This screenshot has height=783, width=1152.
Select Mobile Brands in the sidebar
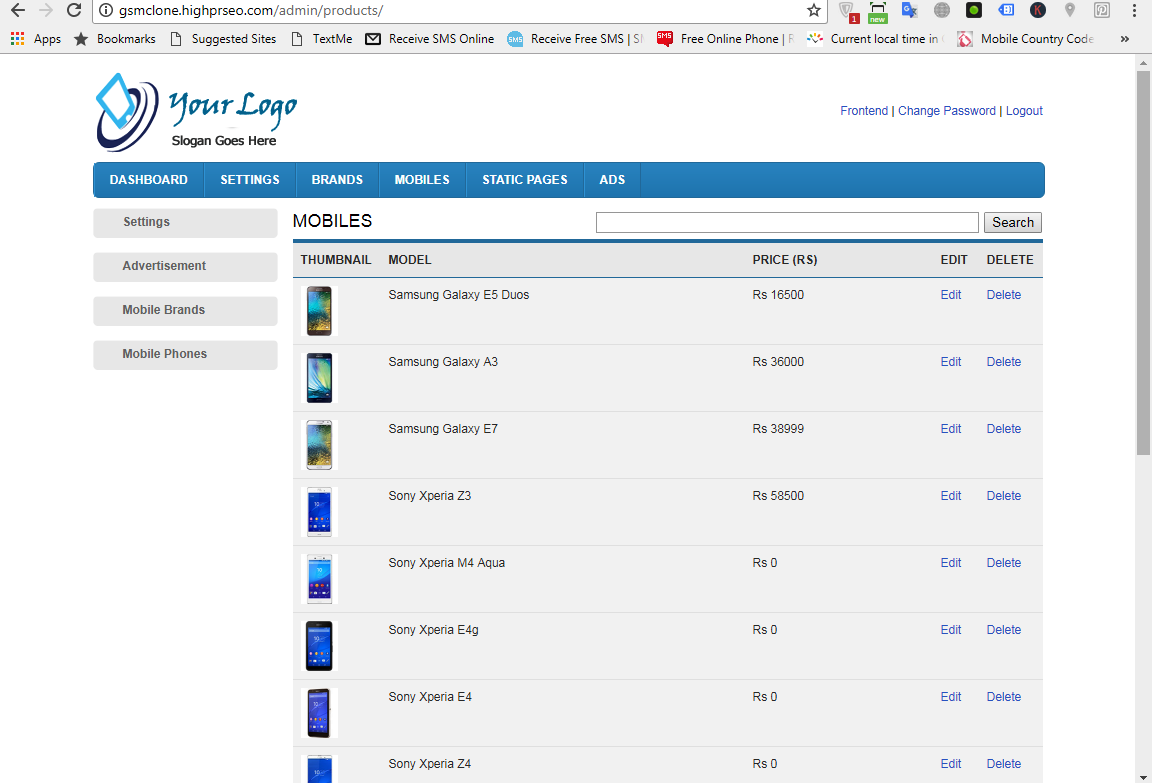[x=185, y=311]
